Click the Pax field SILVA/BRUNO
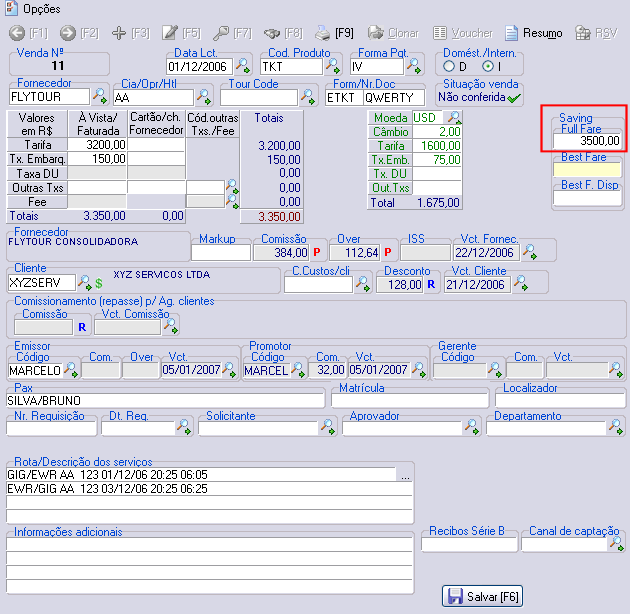Image resolution: width=630 pixels, height=614 pixels. tap(165, 401)
